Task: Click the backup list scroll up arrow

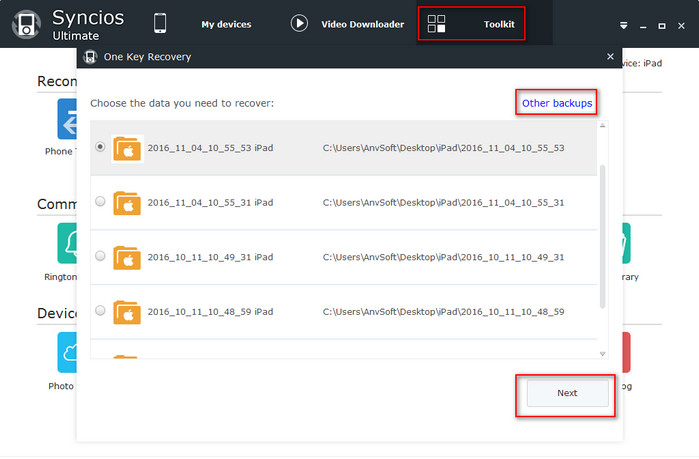Action: (x=602, y=126)
